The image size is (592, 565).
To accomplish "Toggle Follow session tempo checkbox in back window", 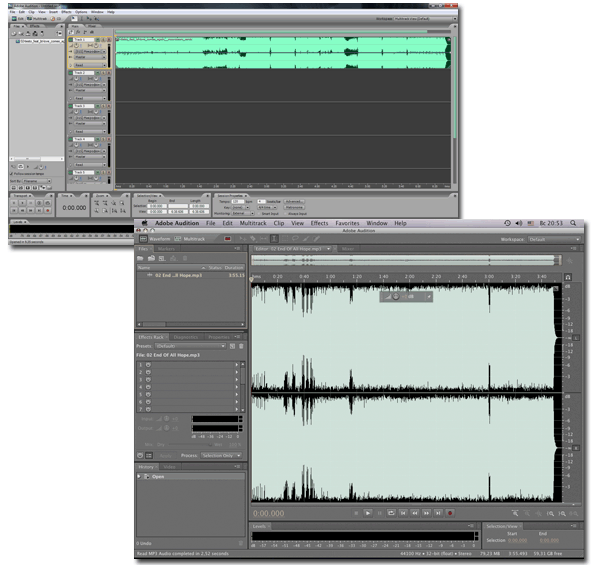I will [11, 174].
